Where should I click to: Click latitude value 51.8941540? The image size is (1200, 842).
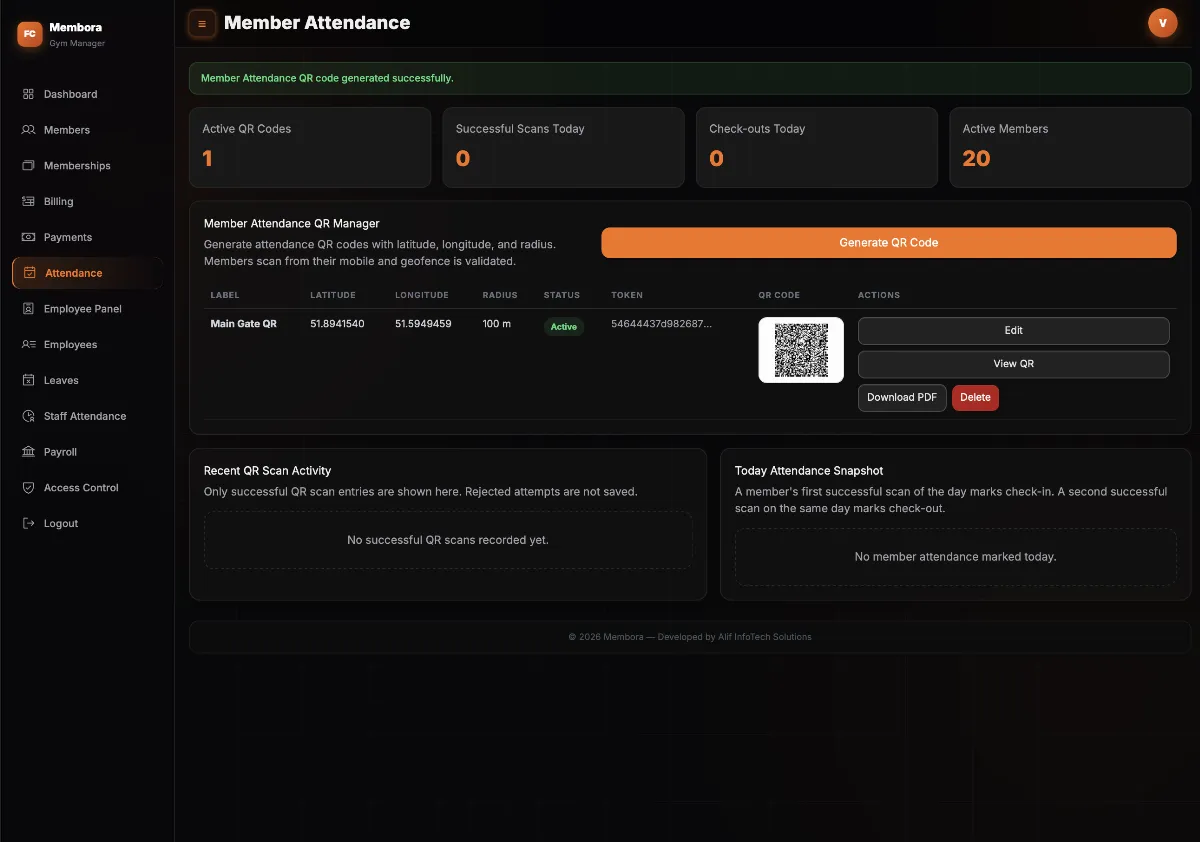(x=337, y=324)
